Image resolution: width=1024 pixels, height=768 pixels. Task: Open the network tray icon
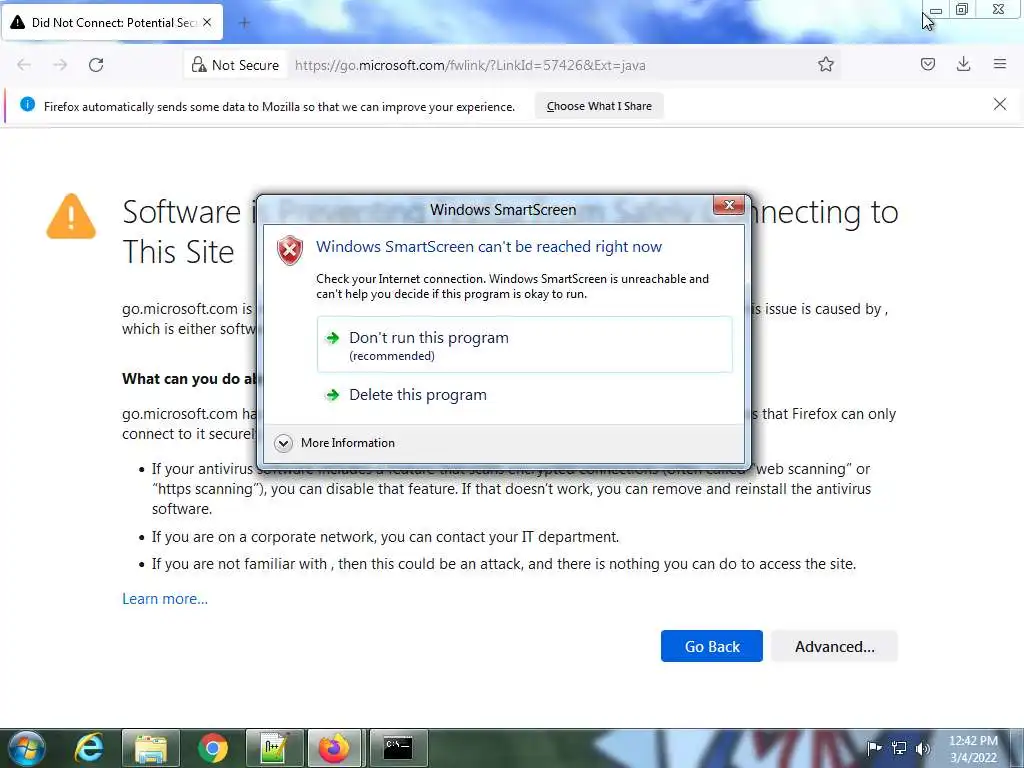pos(899,748)
